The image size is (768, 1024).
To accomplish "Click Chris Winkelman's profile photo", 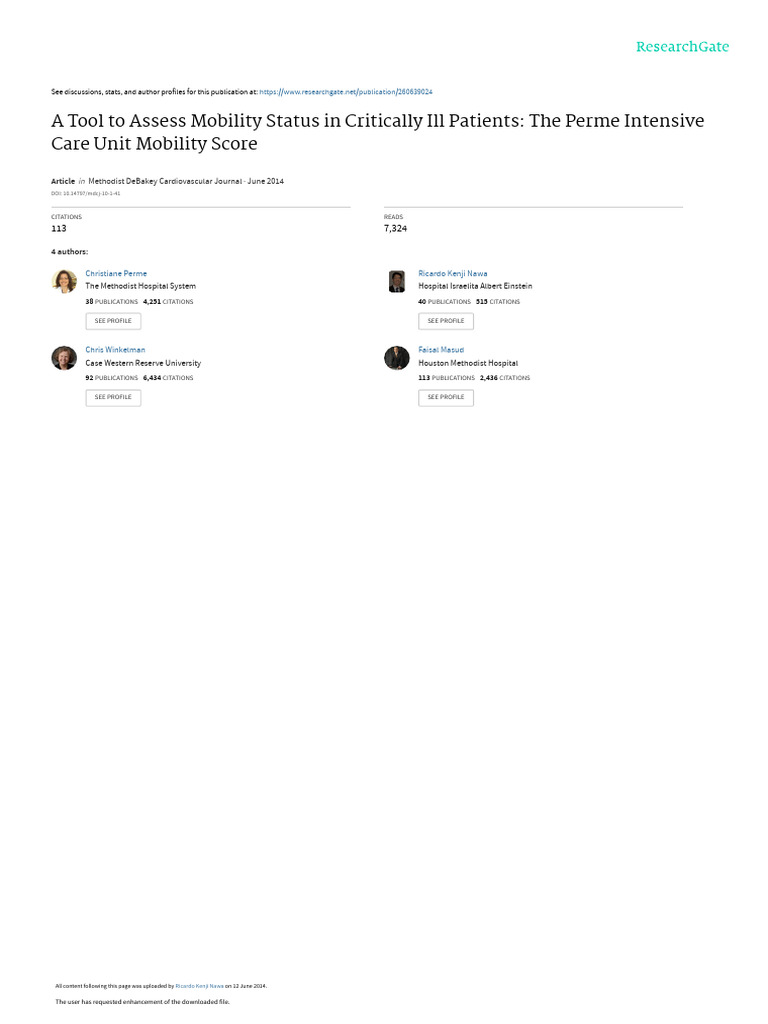I will coord(64,358).
